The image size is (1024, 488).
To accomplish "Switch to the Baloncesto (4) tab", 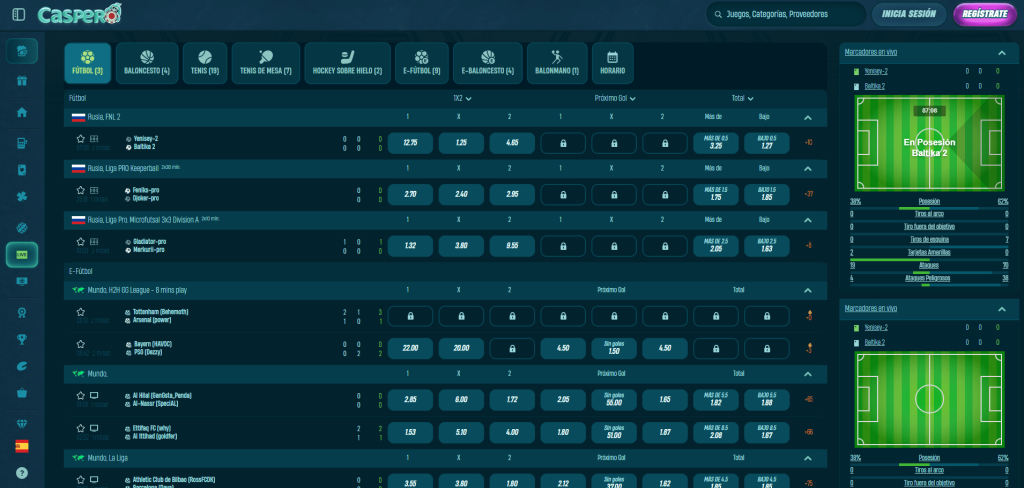I will pyautogui.click(x=147, y=62).
